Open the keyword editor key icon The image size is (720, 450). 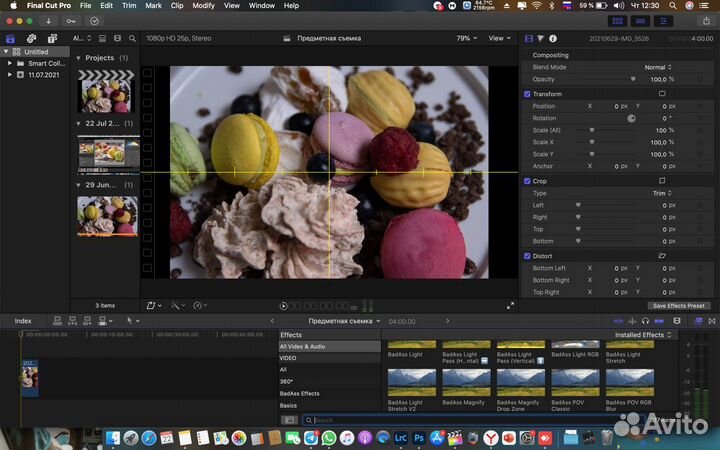[x=71, y=21]
